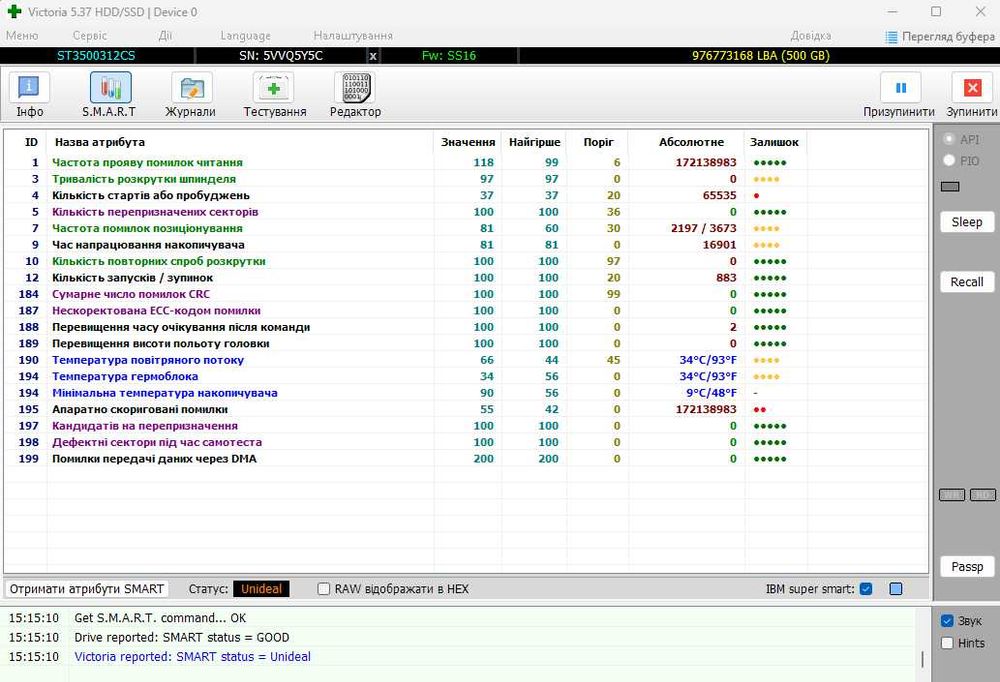Image resolution: width=1000 pixels, height=682 pixels.
Task: Open the Довідка help menu
Action: tap(811, 36)
